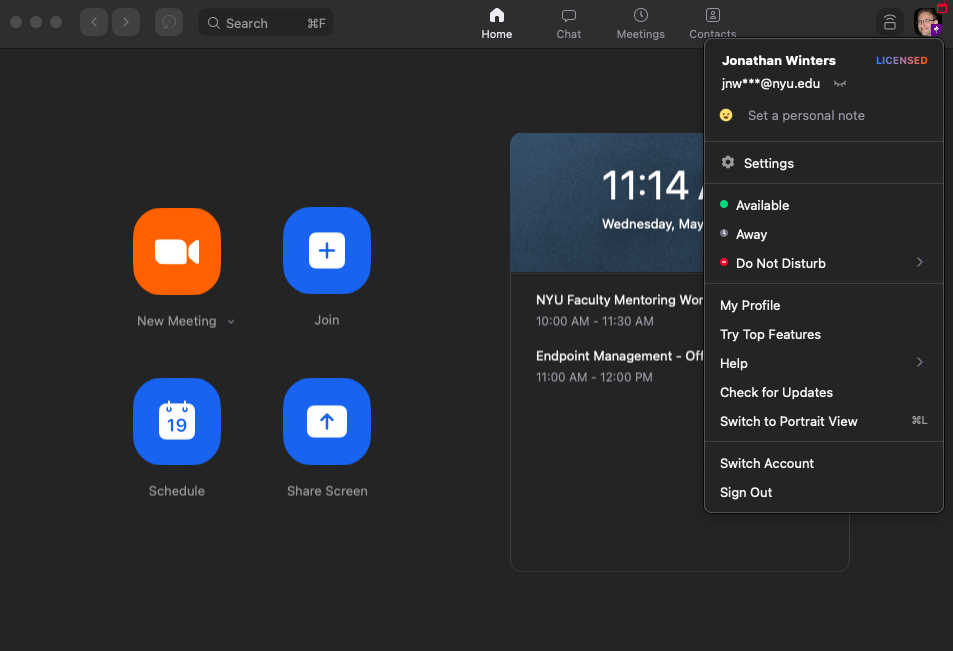The image size is (953, 651).
Task: Click the 11:00 AM - 12:00 PM time
Action: tap(594, 377)
